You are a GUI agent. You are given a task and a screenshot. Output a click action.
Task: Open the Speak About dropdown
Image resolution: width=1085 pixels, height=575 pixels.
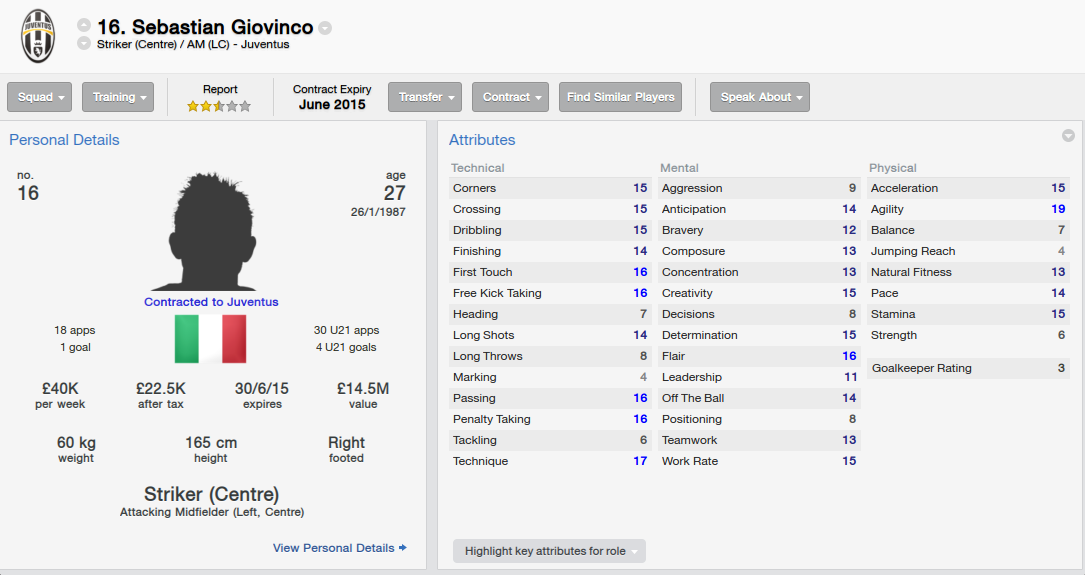point(760,97)
